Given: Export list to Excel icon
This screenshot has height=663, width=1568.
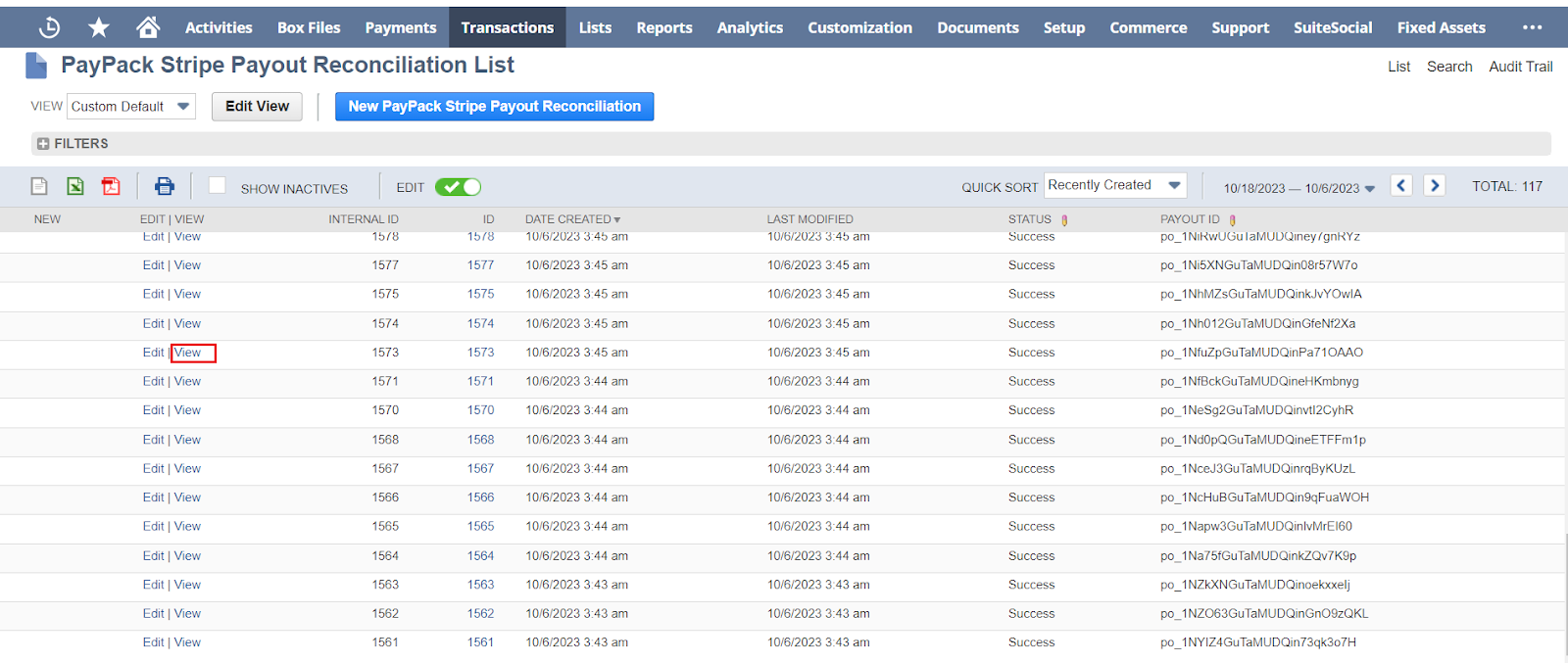Looking at the screenshot, I should (75, 186).
